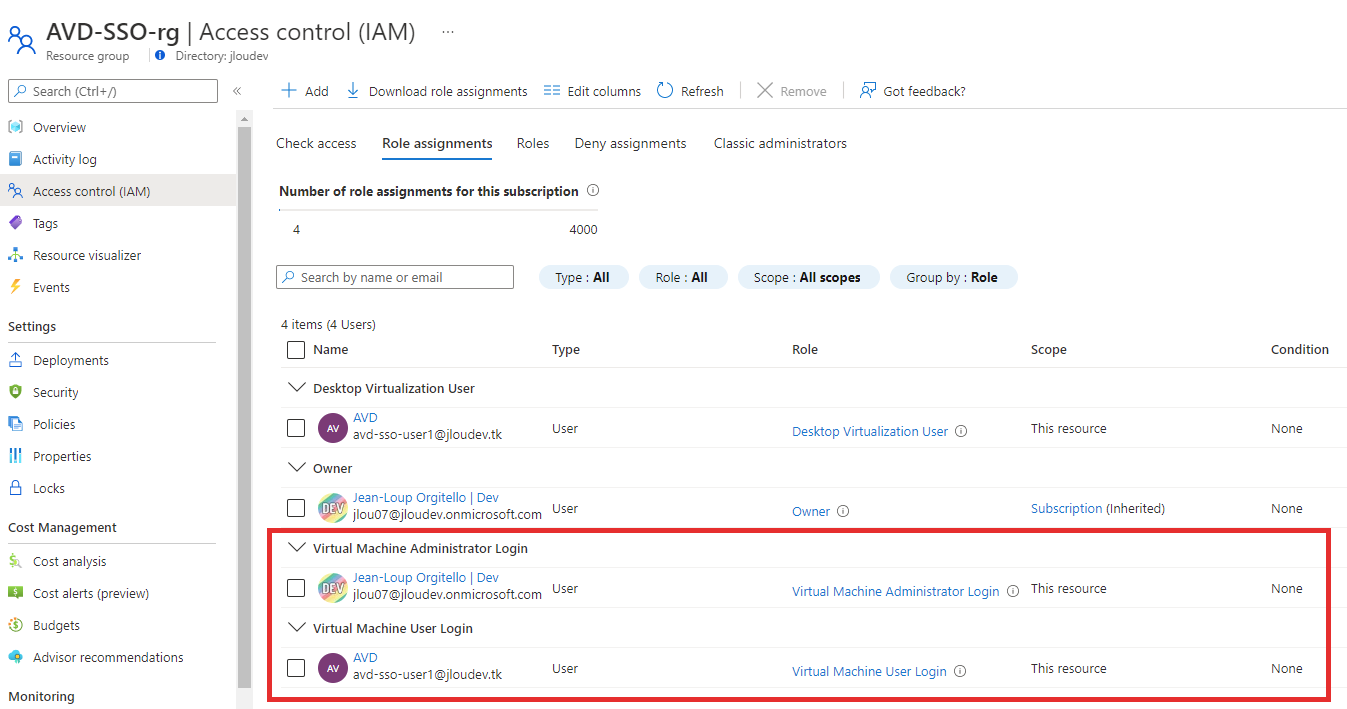The image size is (1347, 709).
Task: Click info icon next to Owner role
Action: click(843, 511)
